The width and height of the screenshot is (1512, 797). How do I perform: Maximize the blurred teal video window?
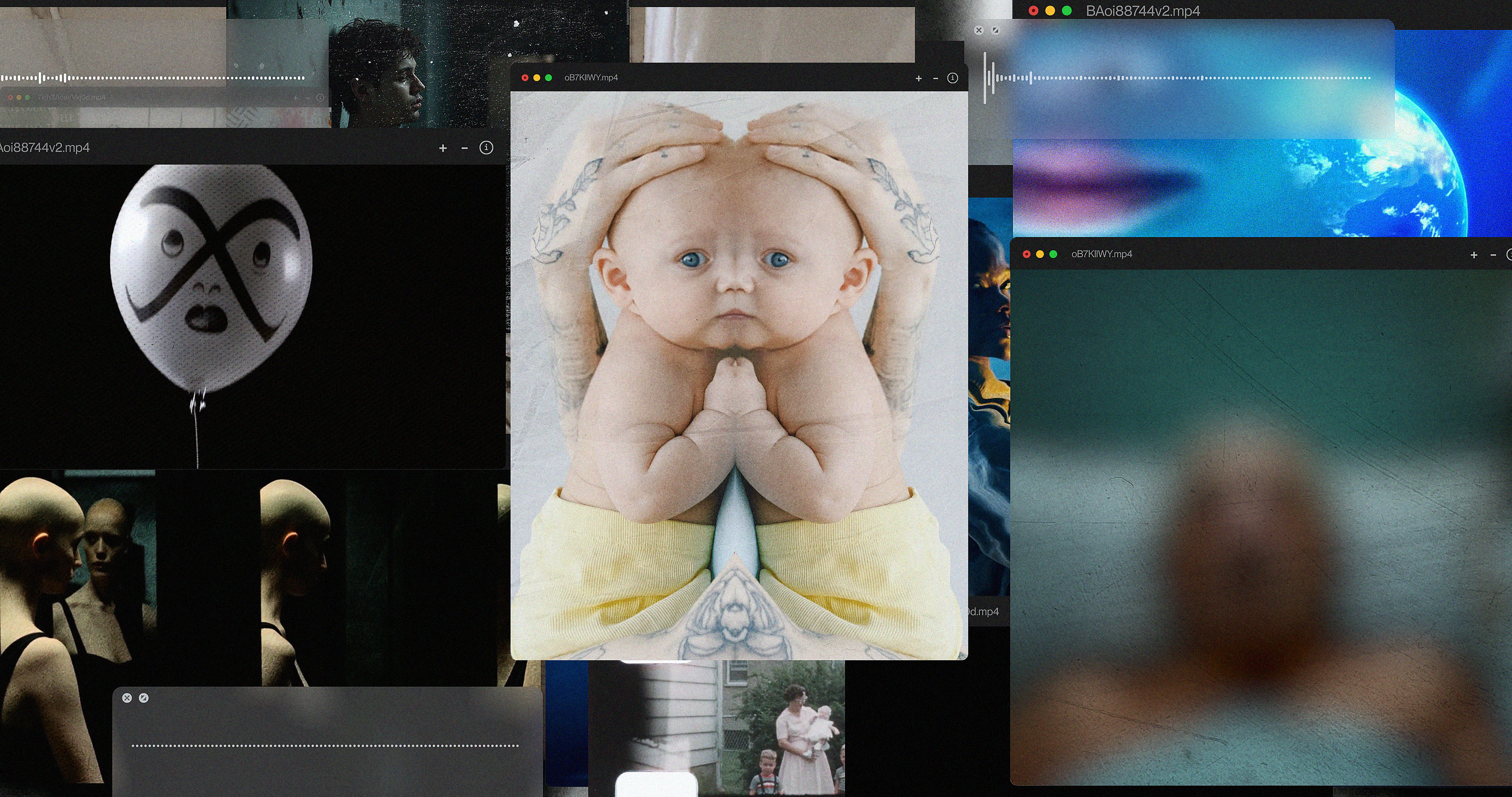click(1053, 254)
